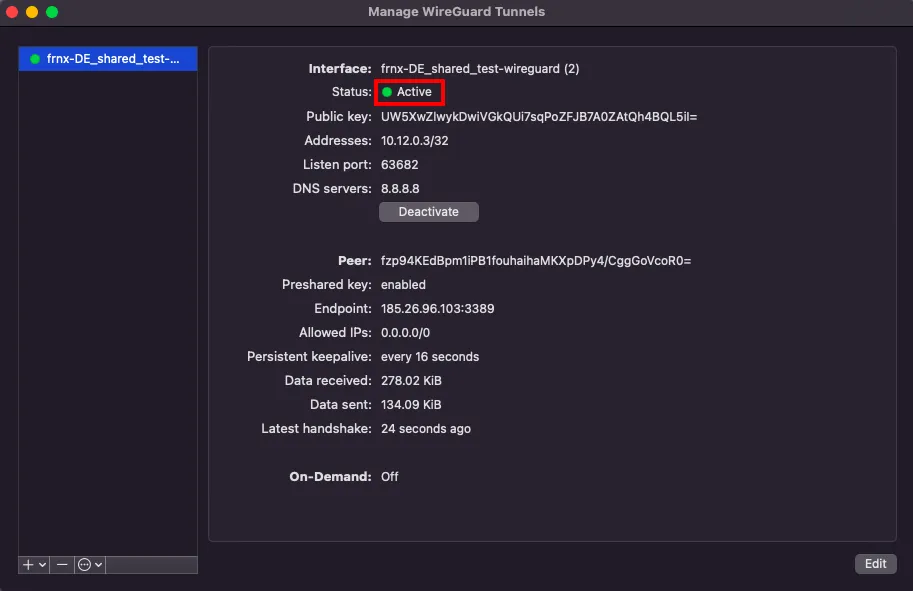Click the address value 10.12.0.3/32

(415, 141)
